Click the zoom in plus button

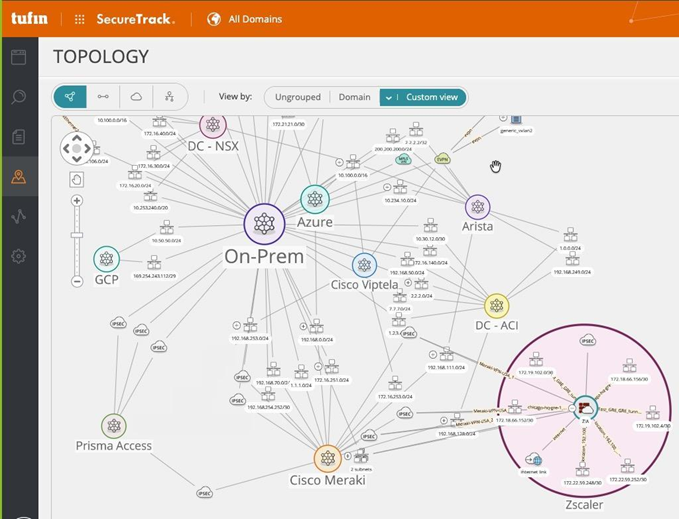click(77, 201)
